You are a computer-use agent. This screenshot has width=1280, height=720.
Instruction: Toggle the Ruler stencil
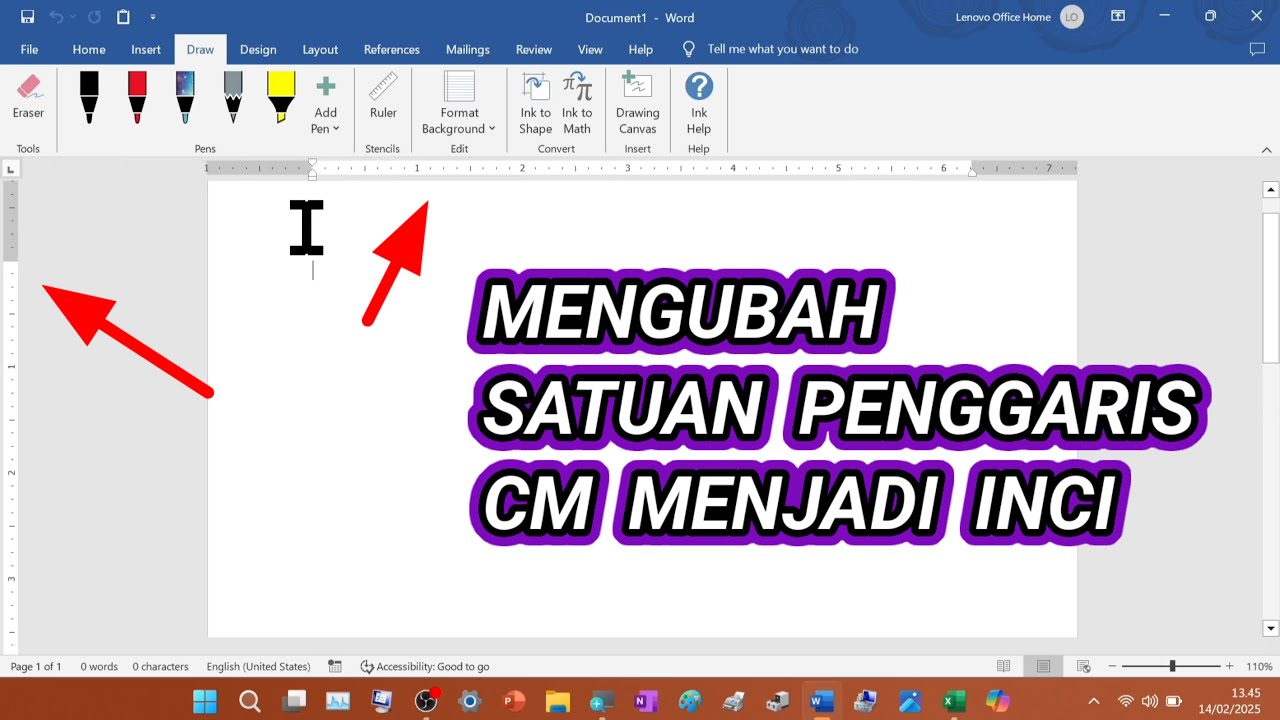[383, 98]
